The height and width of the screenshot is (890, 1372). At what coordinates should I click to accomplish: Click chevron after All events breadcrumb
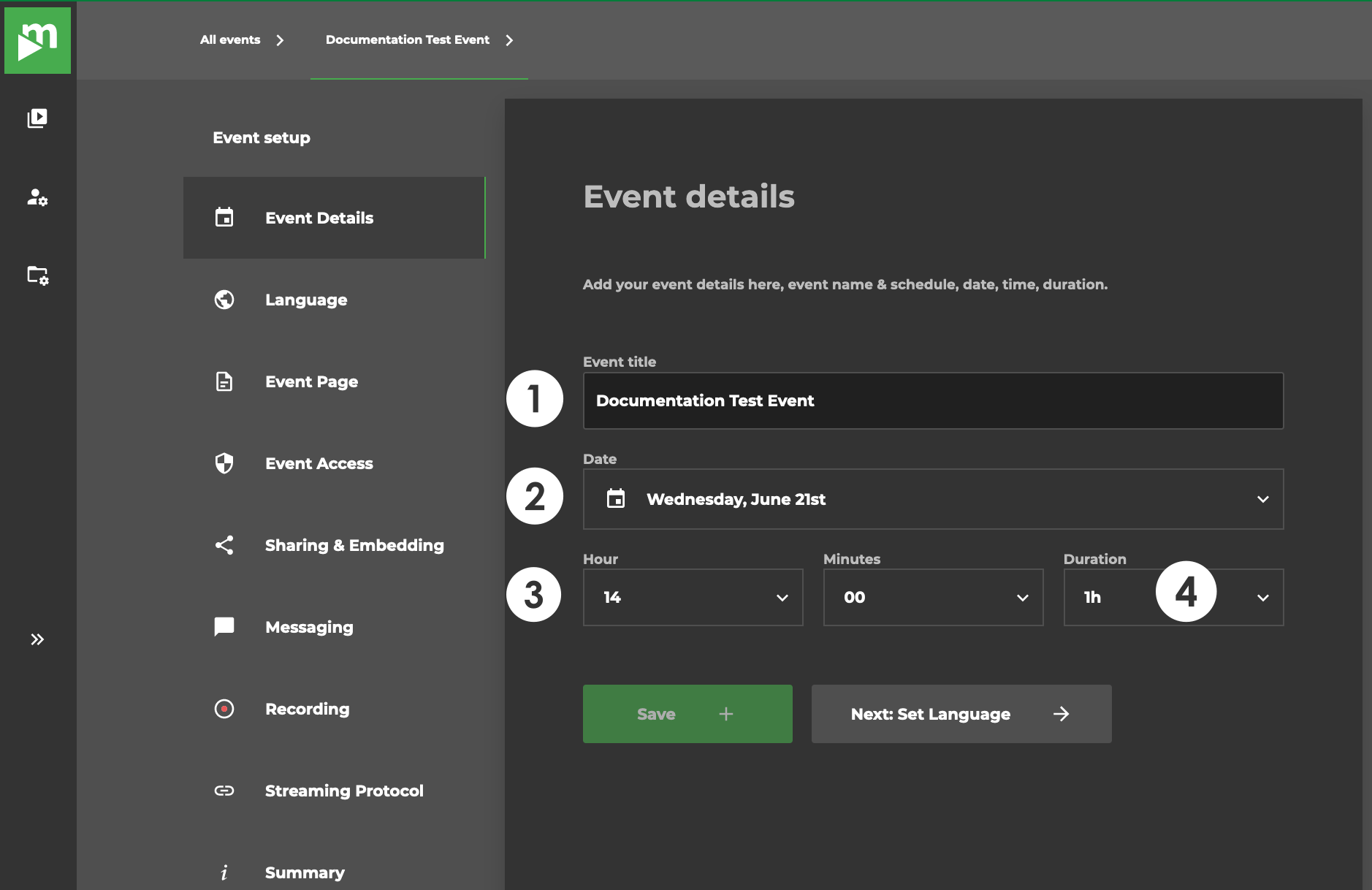tap(280, 40)
